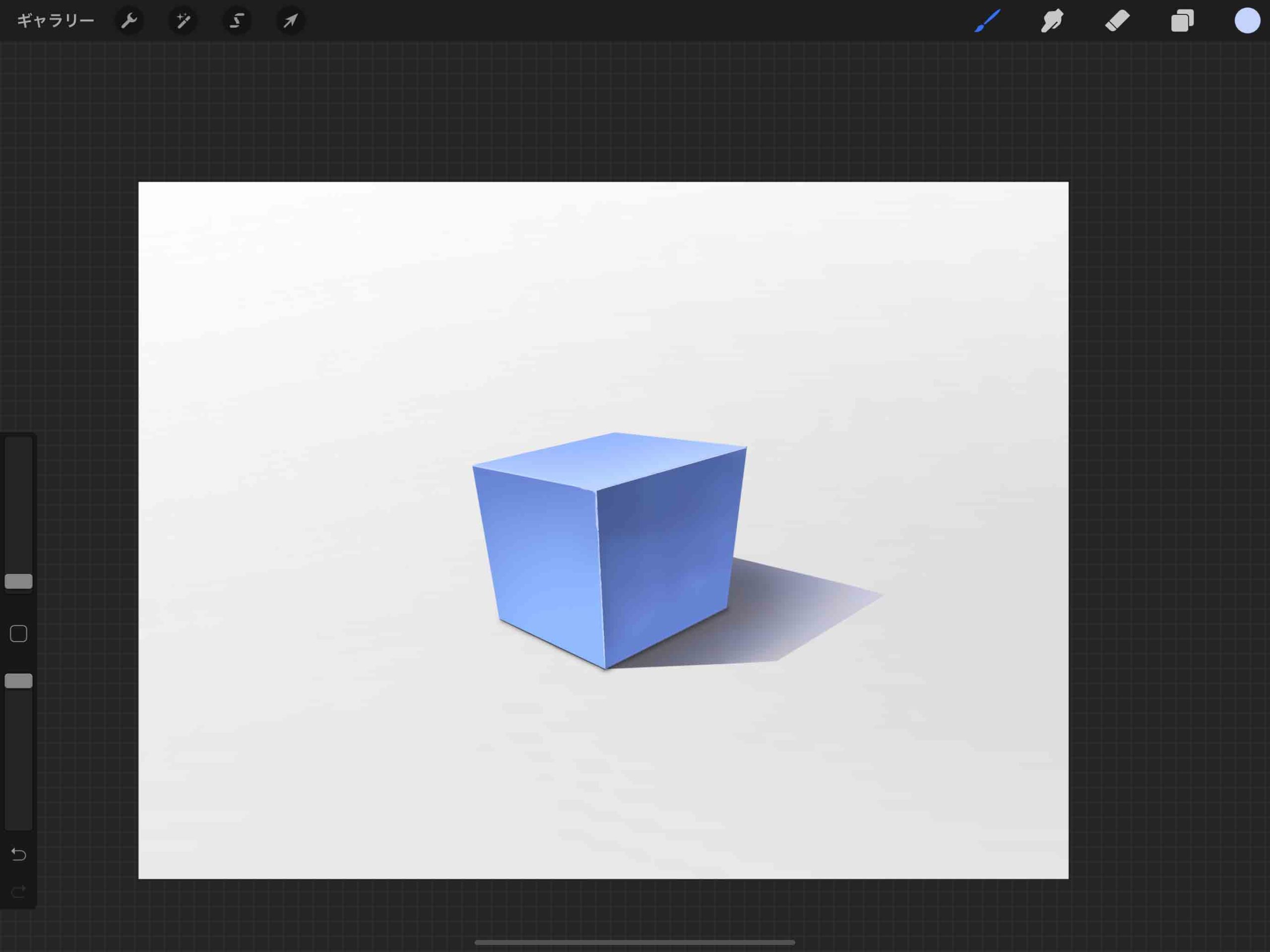Screen dimensions: 1270x952
Task: Select the Eraser tool
Action: (1118, 21)
